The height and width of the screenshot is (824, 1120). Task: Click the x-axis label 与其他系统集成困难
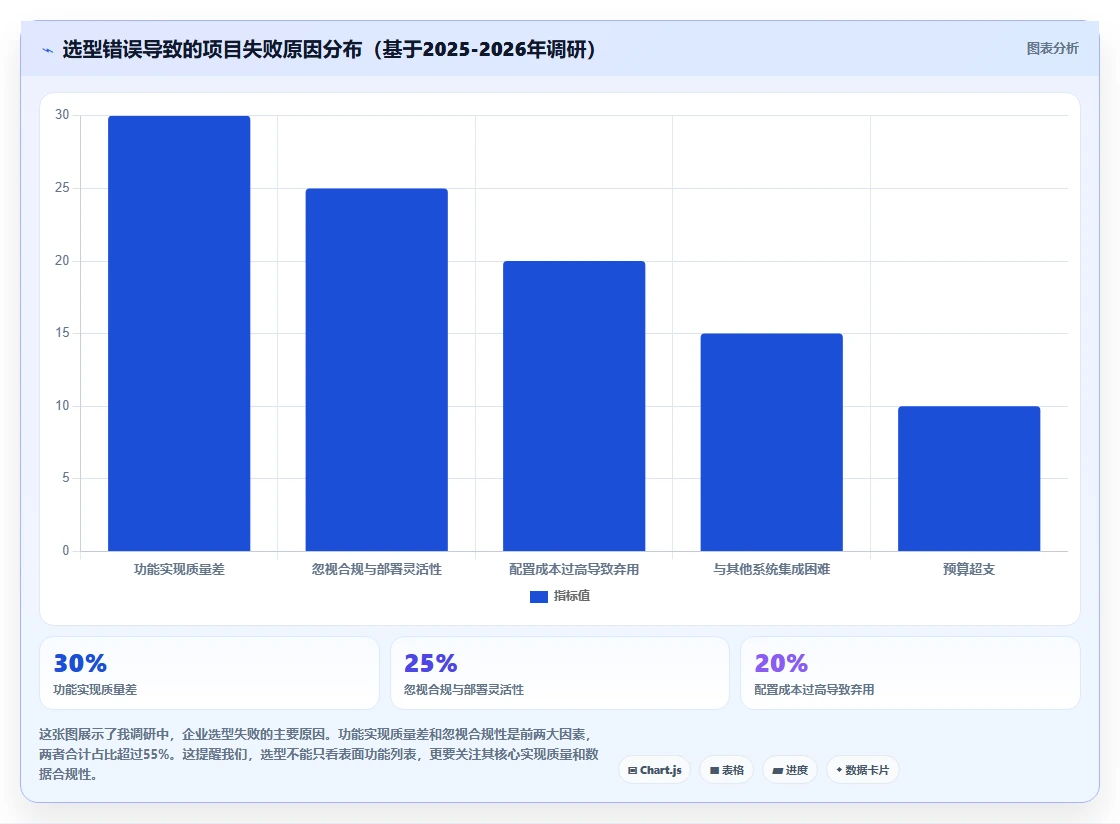pos(771,570)
